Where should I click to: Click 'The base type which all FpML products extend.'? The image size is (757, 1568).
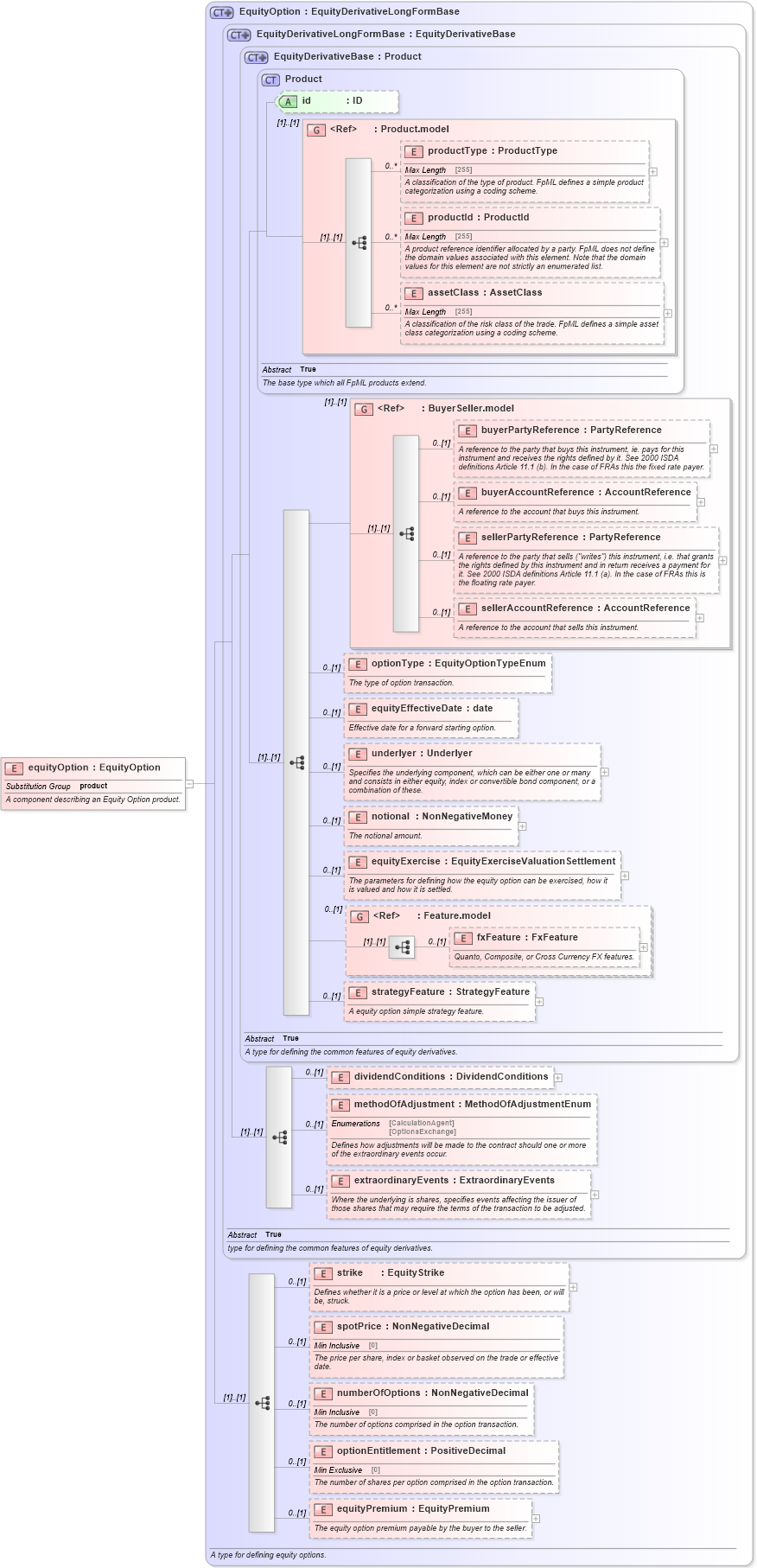point(345,384)
